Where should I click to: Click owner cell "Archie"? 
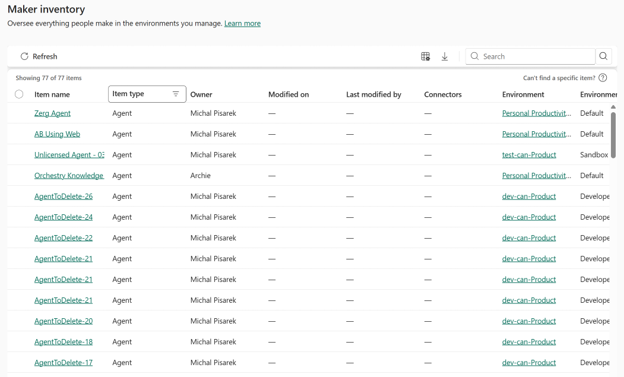[x=200, y=176]
